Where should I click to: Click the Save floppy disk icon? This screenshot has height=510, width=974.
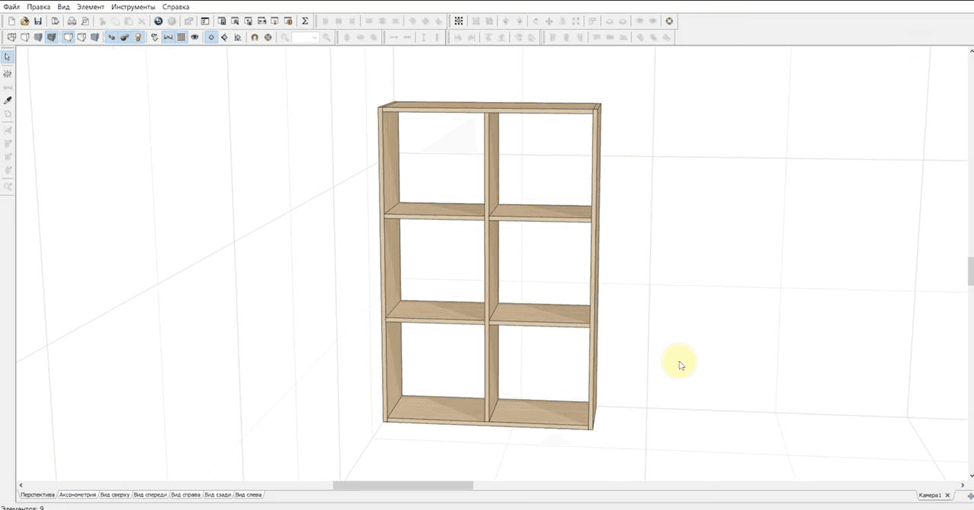38,21
